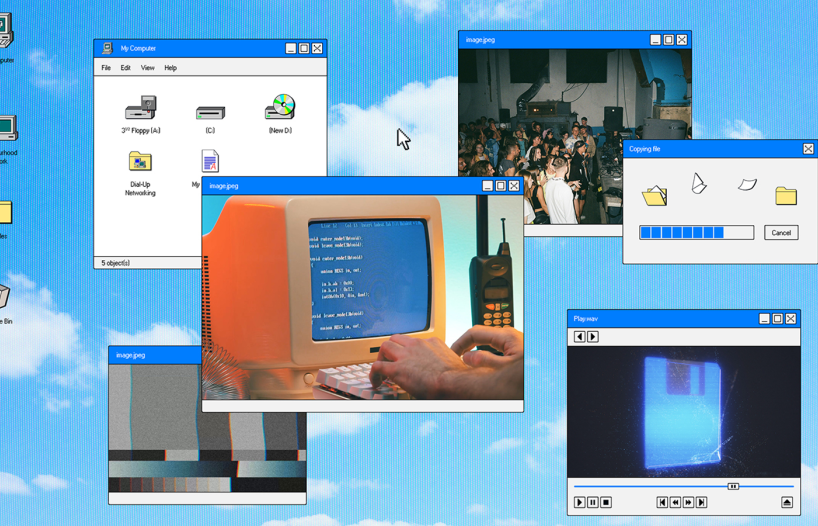Open the (New D:) CD drive
The height and width of the screenshot is (526, 818).
click(x=280, y=107)
